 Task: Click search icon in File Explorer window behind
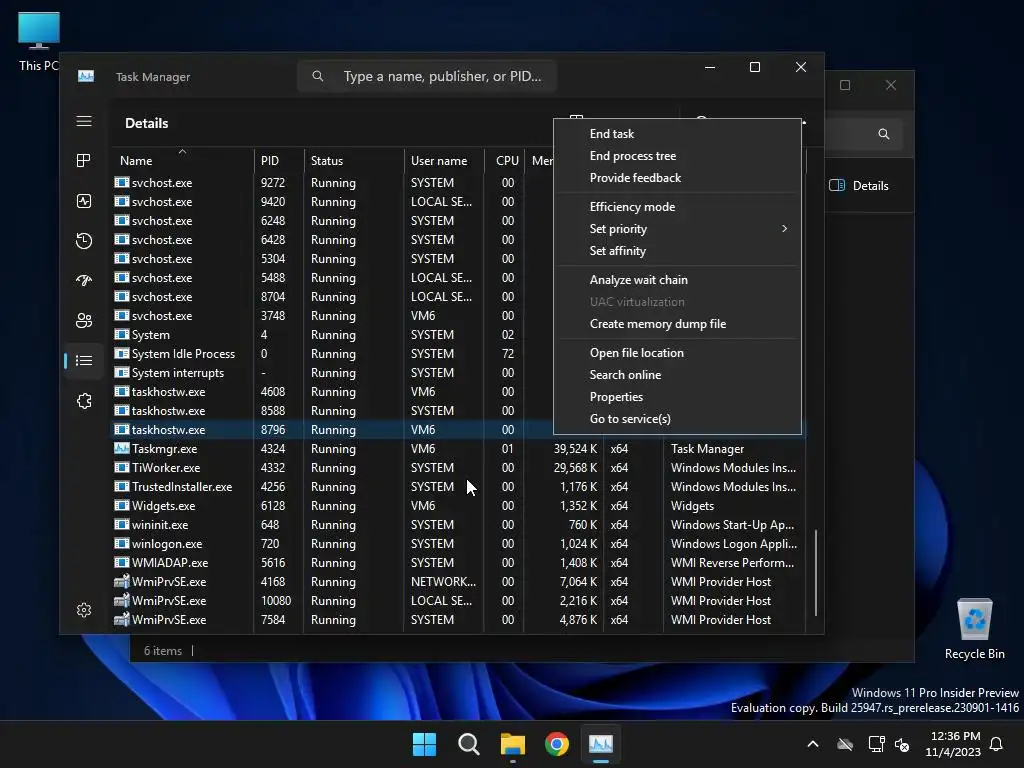[x=884, y=134]
